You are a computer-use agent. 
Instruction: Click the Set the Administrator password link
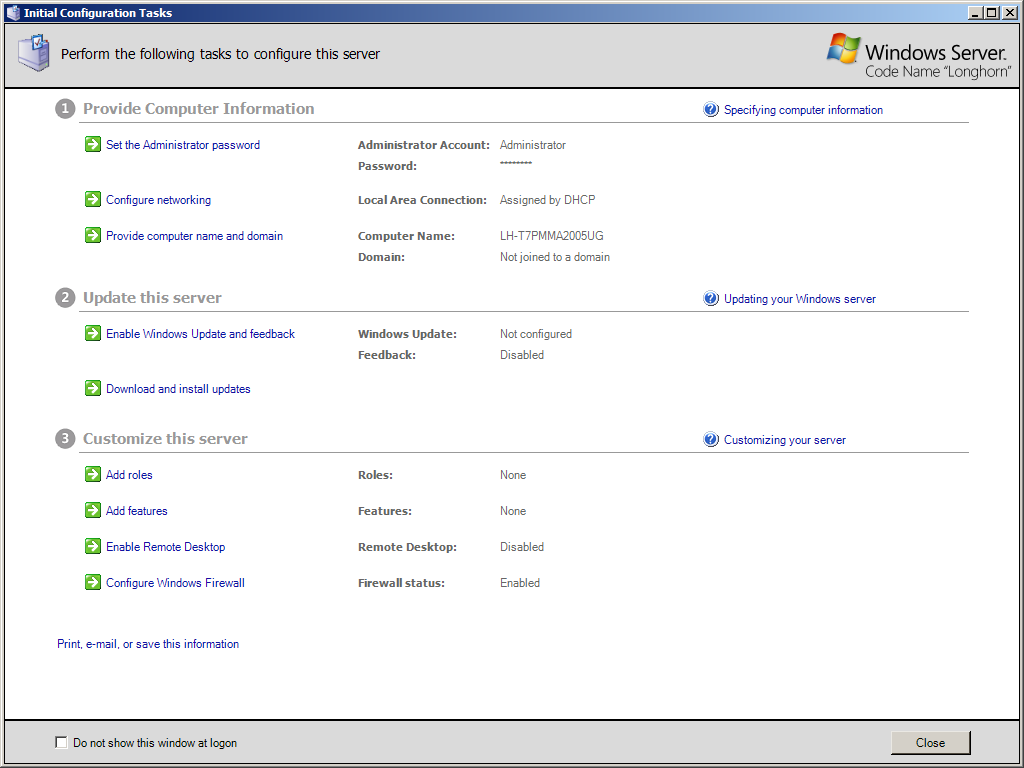[182, 145]
